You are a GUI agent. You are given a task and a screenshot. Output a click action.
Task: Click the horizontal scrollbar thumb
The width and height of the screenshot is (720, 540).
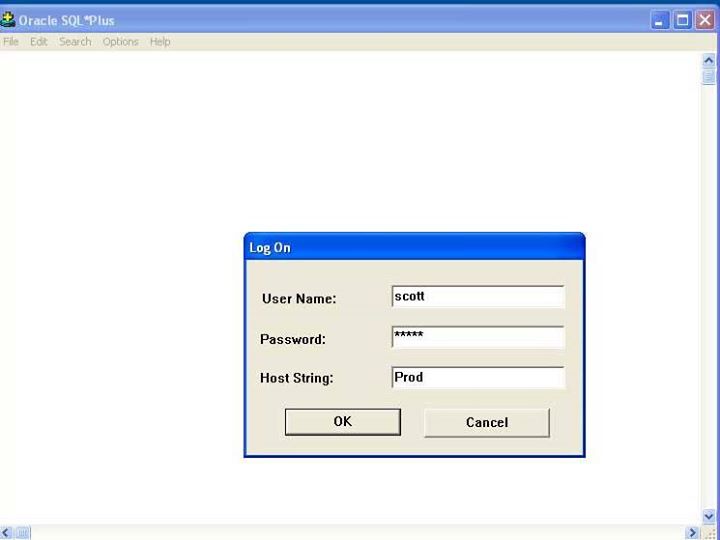(22, 533)
